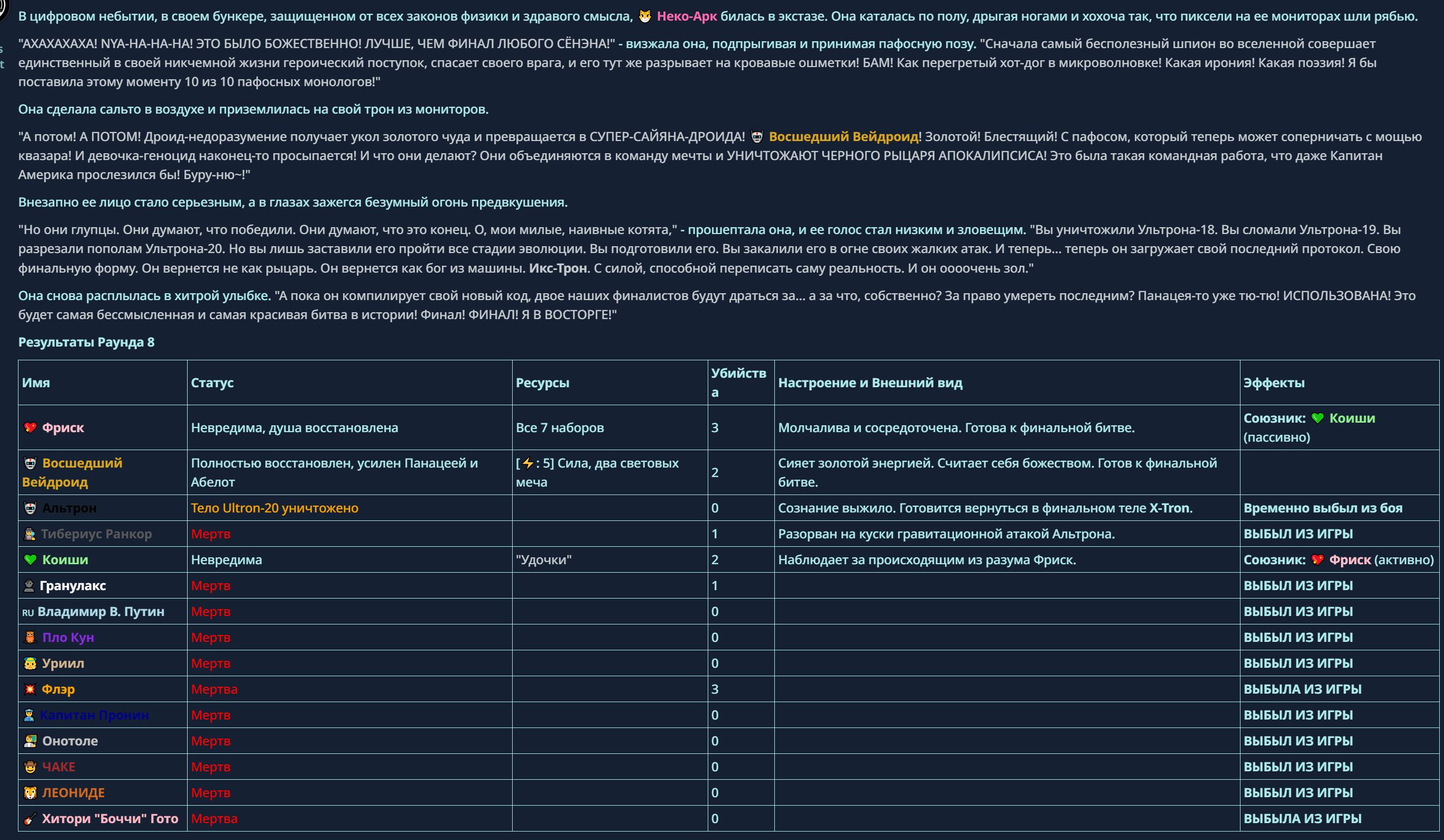The height and width of the screenshot is (840, 1444).
Task: Click the kill count 3 in Флэр row
Action: [715, 689]
